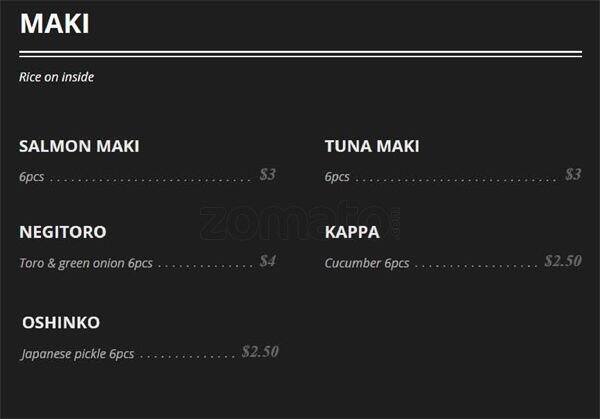Click the dotted leader line beside Negitoro
The height and width of the screenshot is (419, 600).
click(205, 265)
